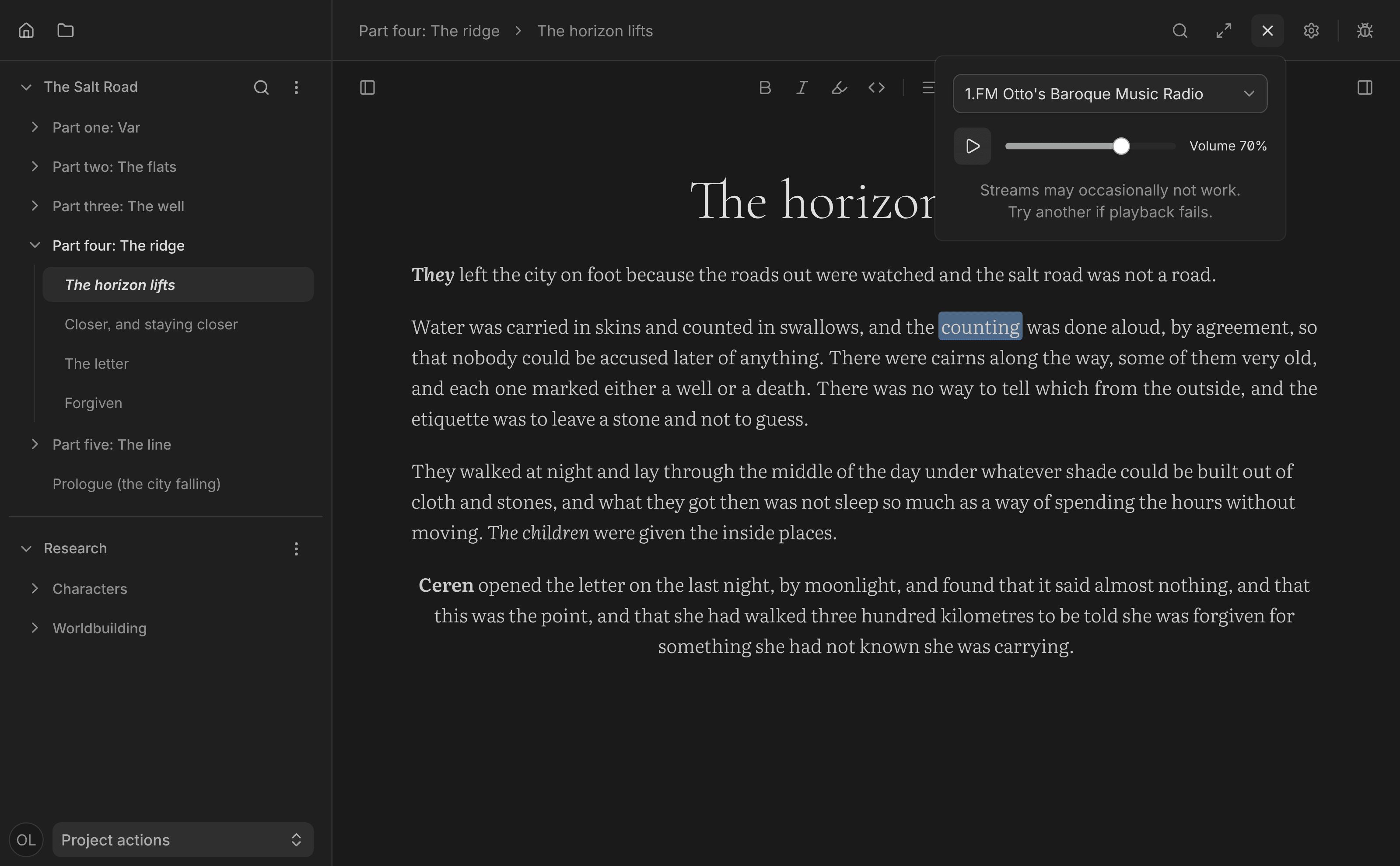Enter fullscreen focus mode
Image resolution: width=1400 pixels, height=866 pixels.
tap(1224, 30)
